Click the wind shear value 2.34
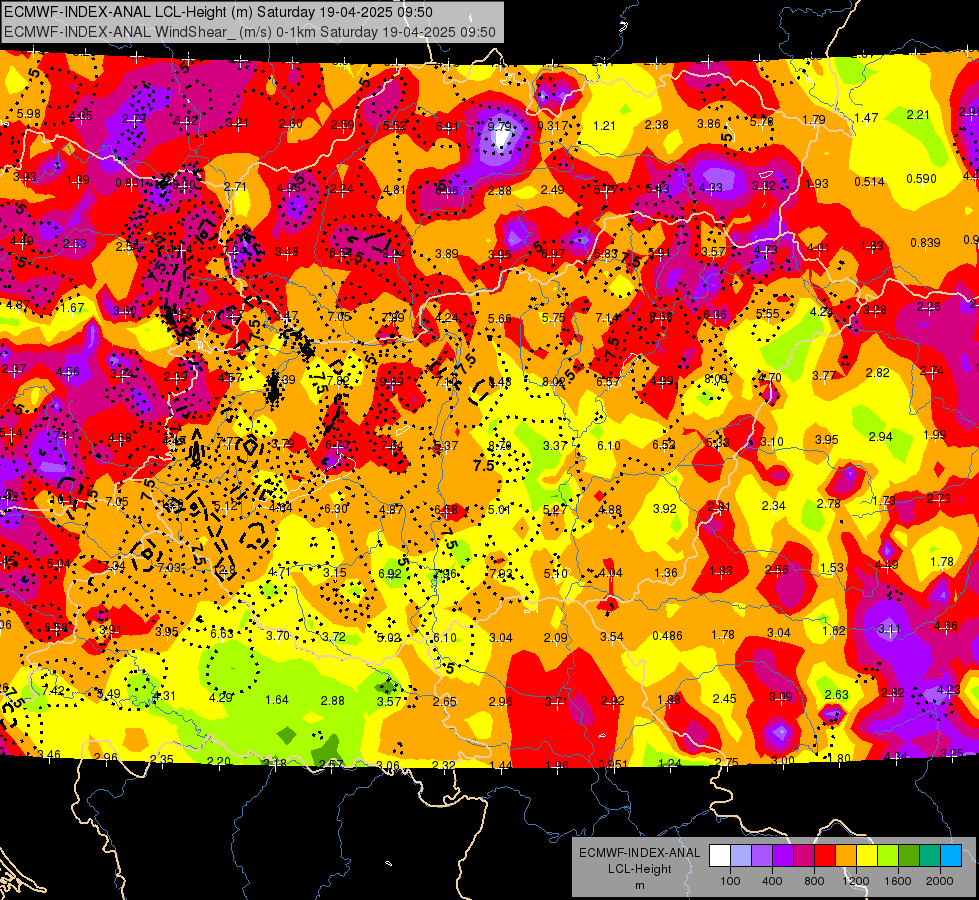Image resolution: width=979 pixels, height=900 pixels. coord(774,505)
